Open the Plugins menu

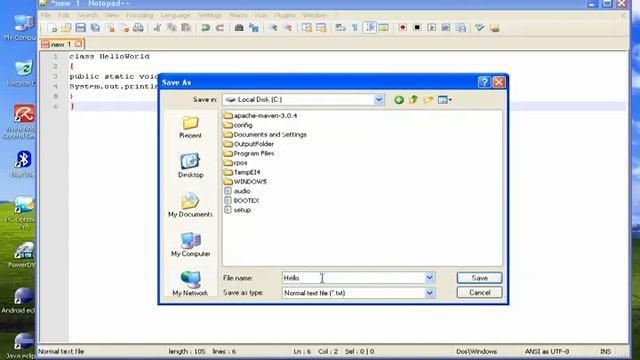tap(284, 15)
